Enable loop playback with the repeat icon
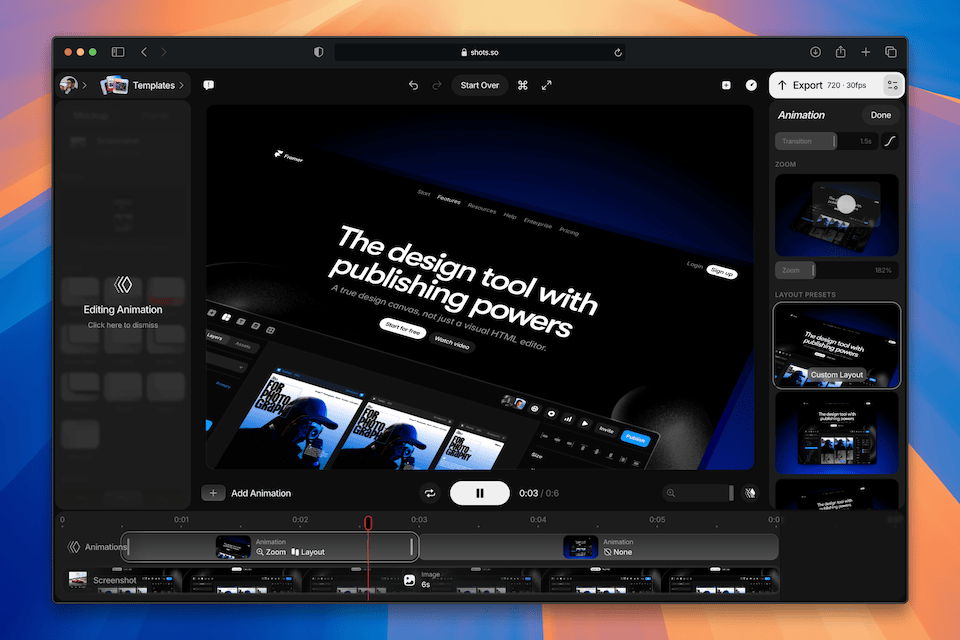960x640 pixels. (430, 493)
